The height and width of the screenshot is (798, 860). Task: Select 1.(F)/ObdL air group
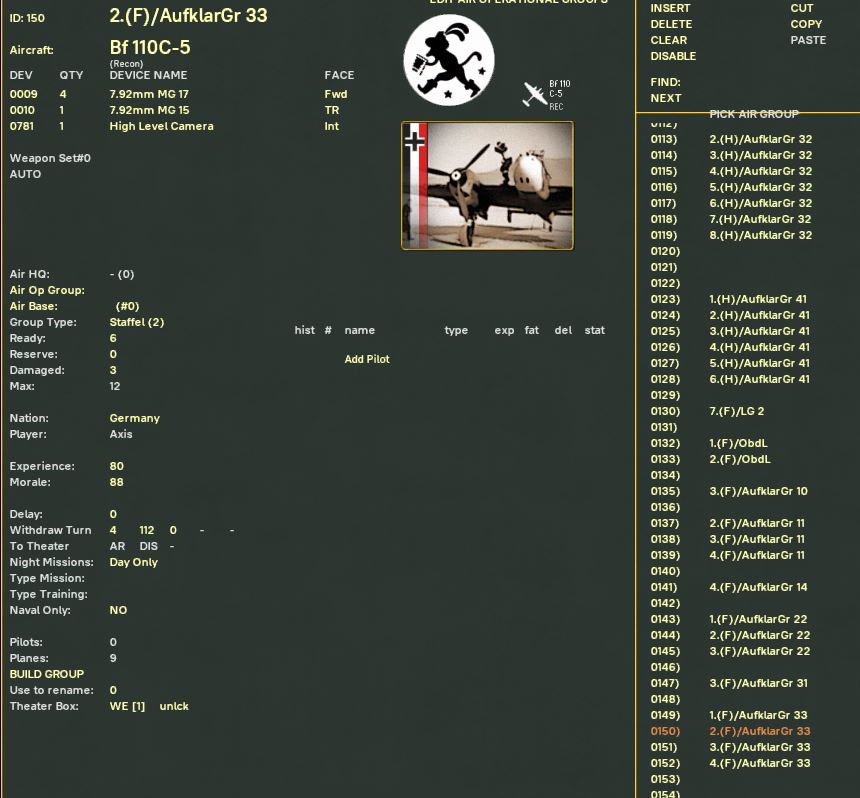coord(738,443)
